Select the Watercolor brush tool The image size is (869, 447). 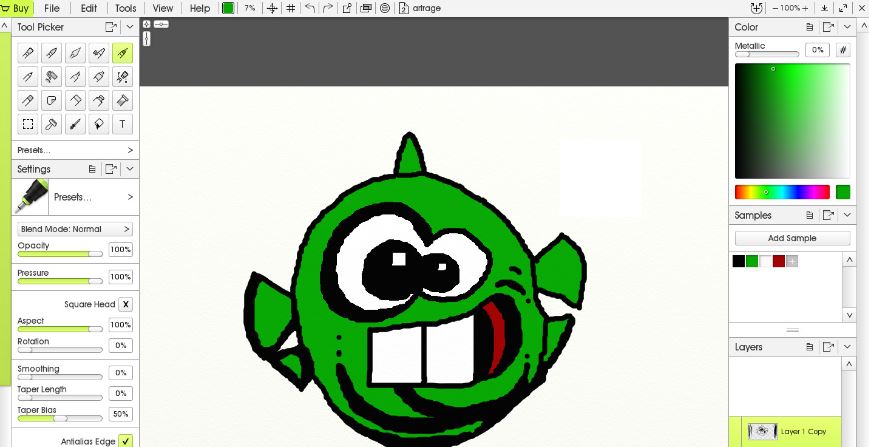tap(52, 53)
